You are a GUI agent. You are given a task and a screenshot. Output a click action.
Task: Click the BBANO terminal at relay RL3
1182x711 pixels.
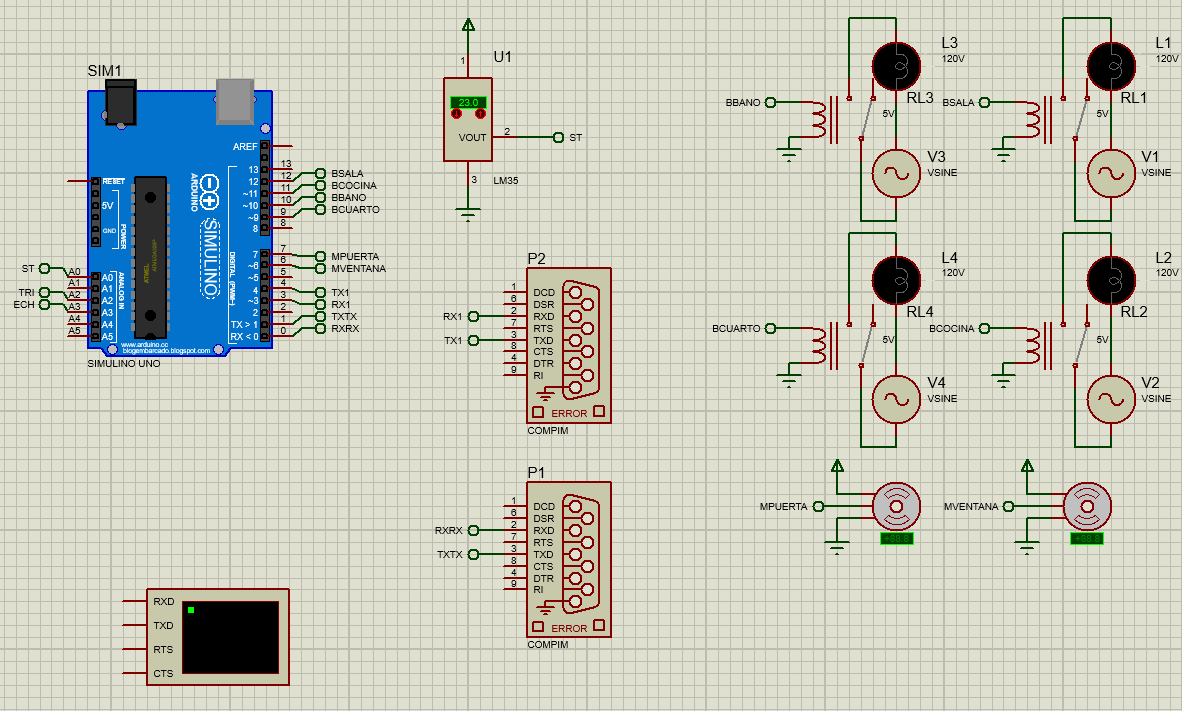770,103
